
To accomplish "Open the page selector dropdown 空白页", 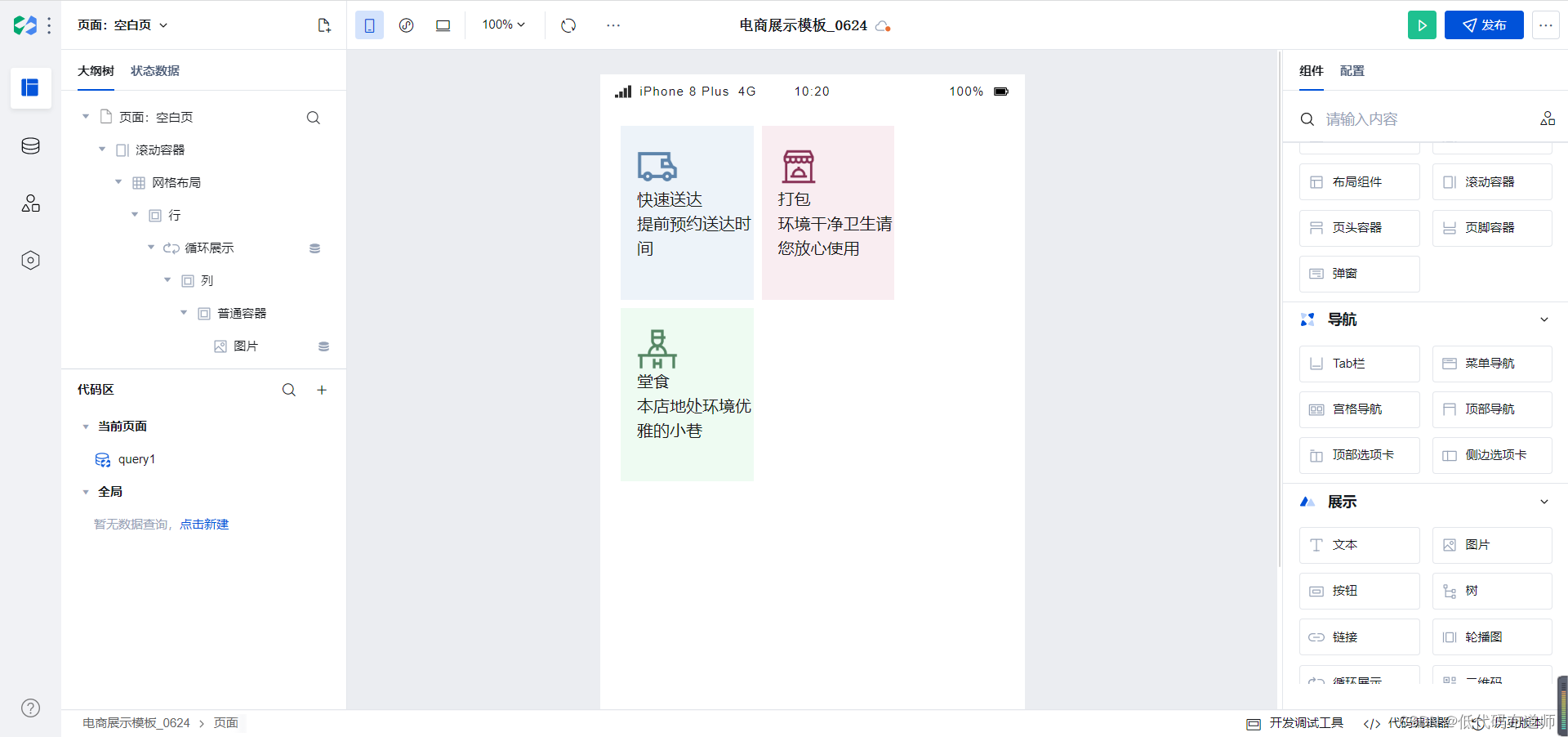I will click(122, 25).
